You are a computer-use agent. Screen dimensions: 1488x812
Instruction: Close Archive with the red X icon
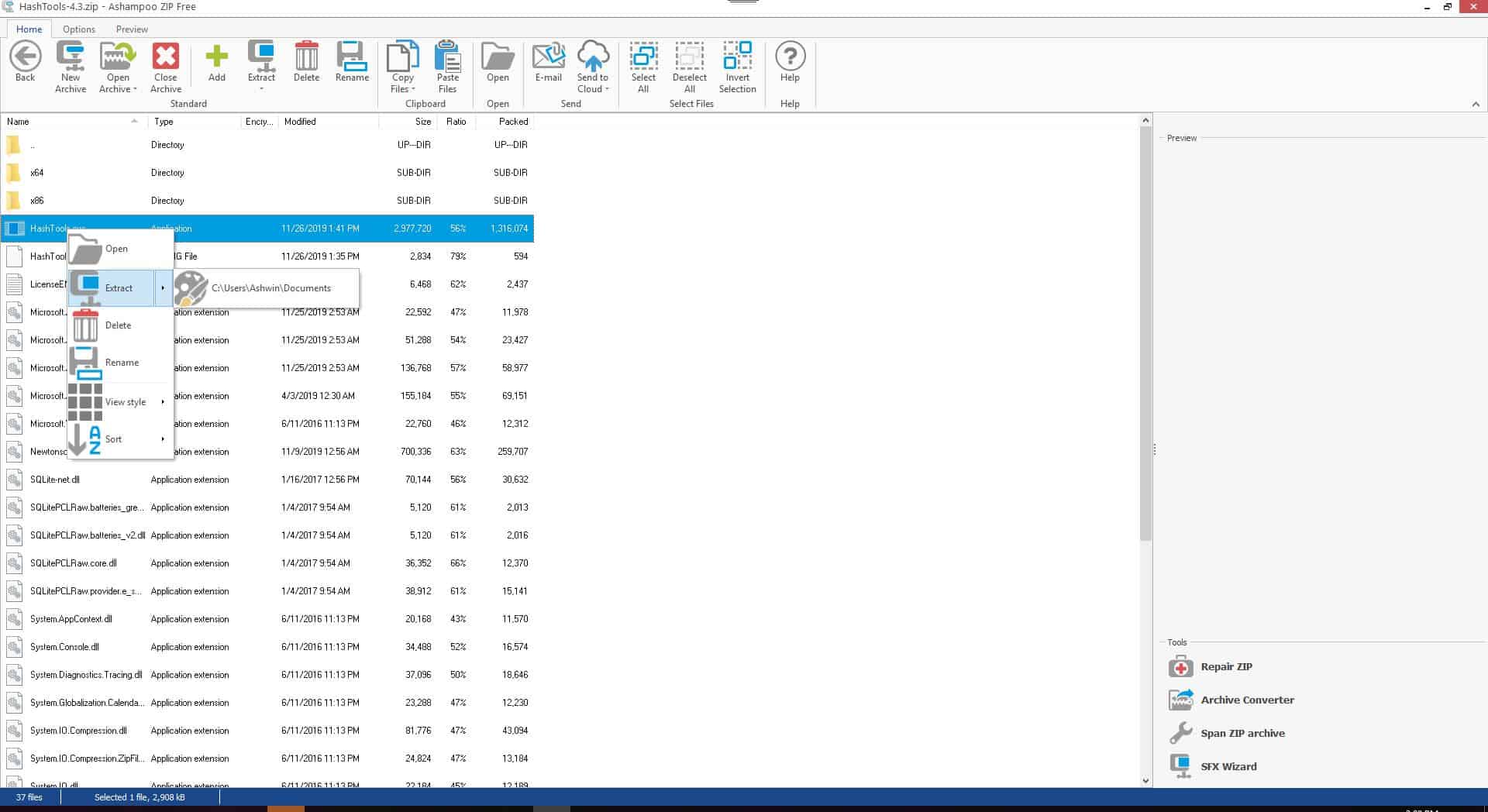[166, 67]
